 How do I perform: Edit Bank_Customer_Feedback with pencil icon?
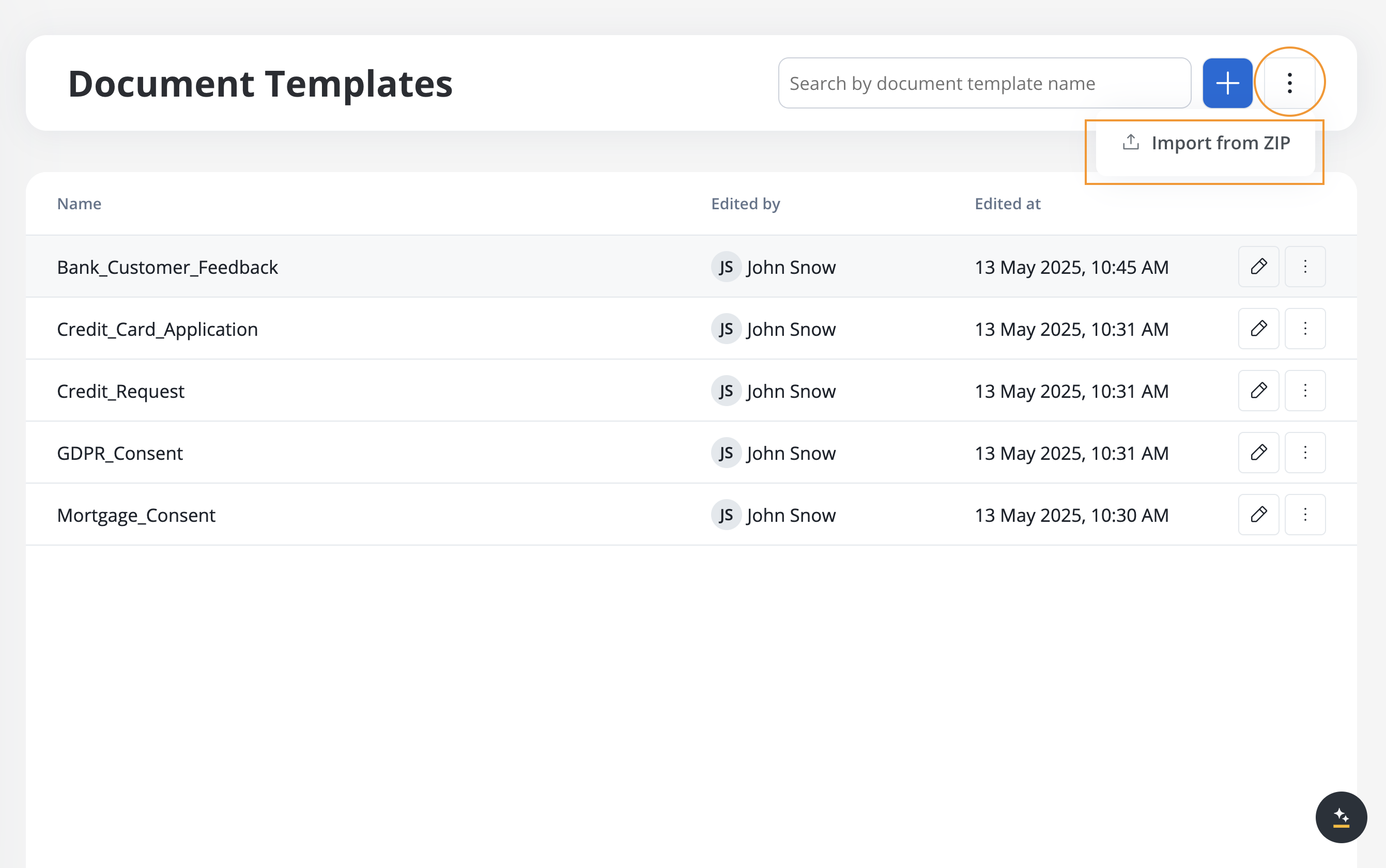click(x=1258, y=267)
